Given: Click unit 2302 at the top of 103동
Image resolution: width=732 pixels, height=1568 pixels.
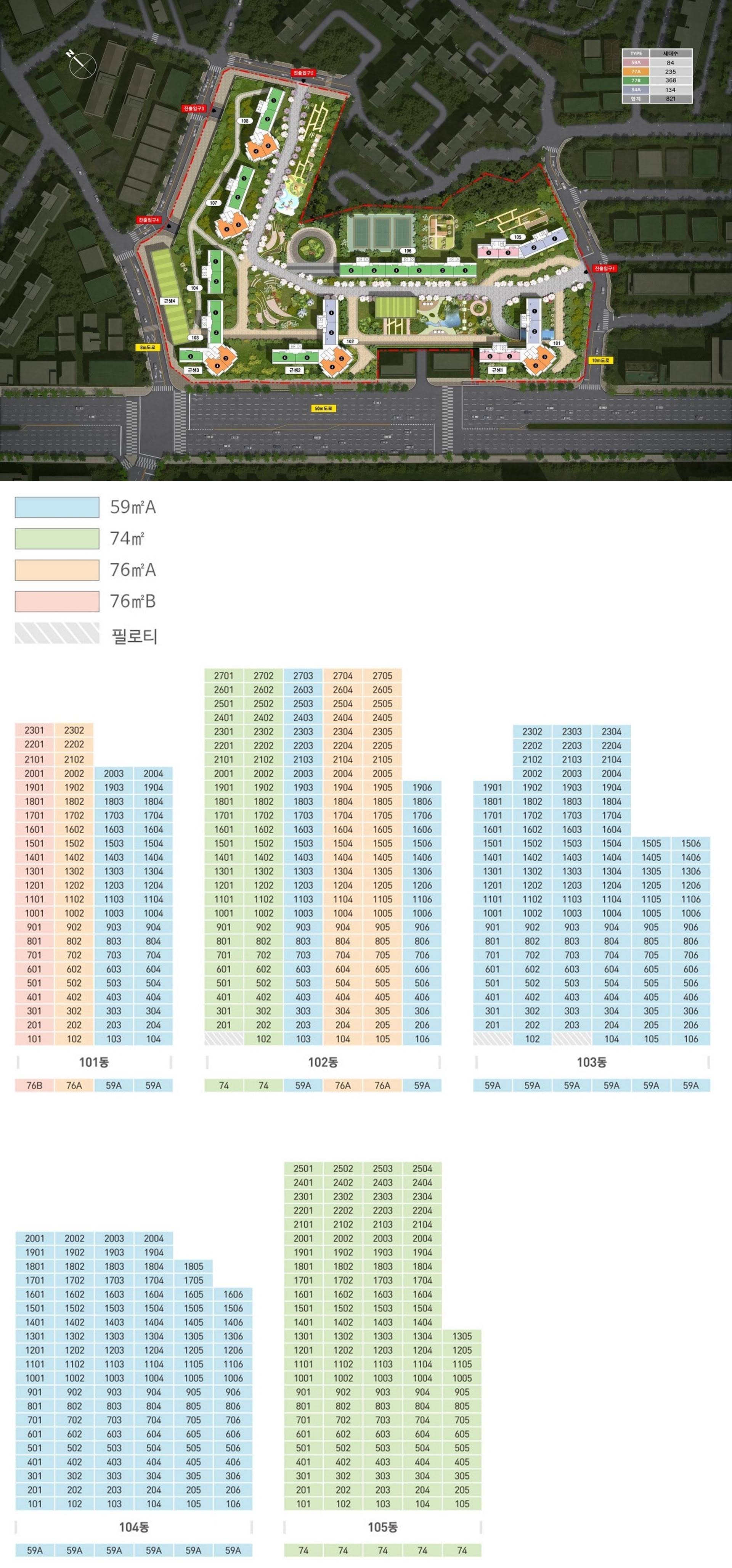Looking at the screenshot, I should coord(533,731).
